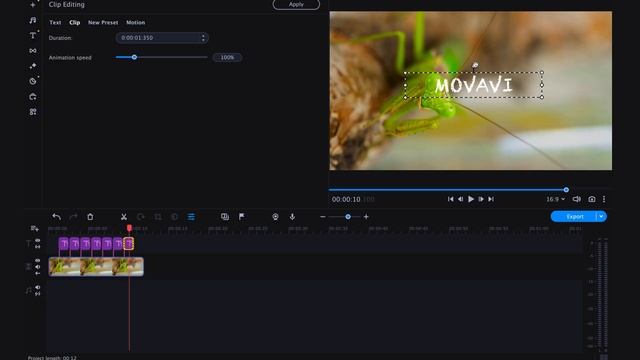Click the Animation speed slider handle
This screenshot has width=640, height=360.
pos(134,57)
